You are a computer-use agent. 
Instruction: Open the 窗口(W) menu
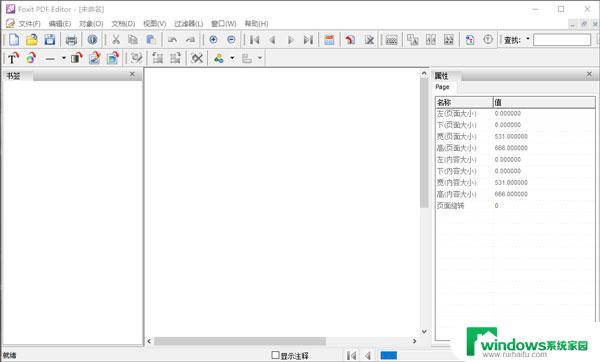(x=224, y=24)
